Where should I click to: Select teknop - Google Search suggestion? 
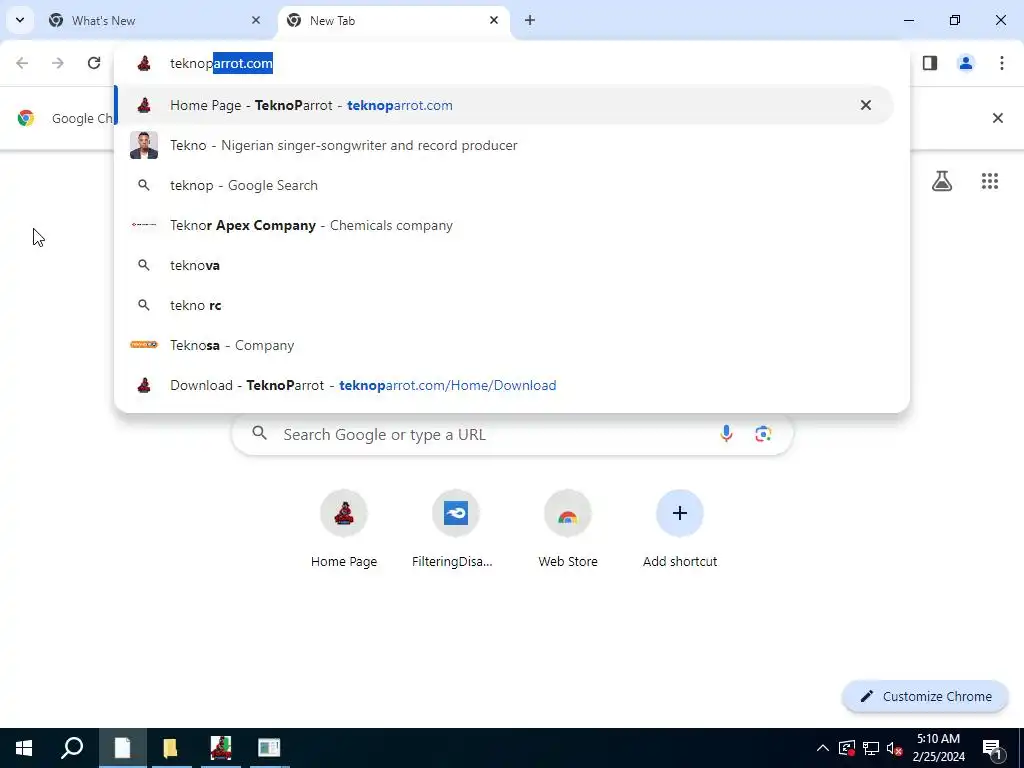click(504, 185)
